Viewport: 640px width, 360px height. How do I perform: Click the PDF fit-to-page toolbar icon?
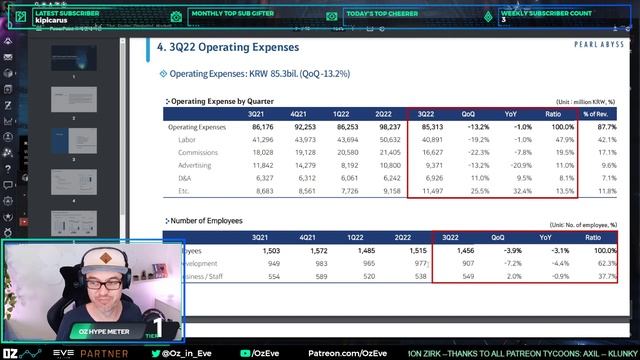[370, 29]
